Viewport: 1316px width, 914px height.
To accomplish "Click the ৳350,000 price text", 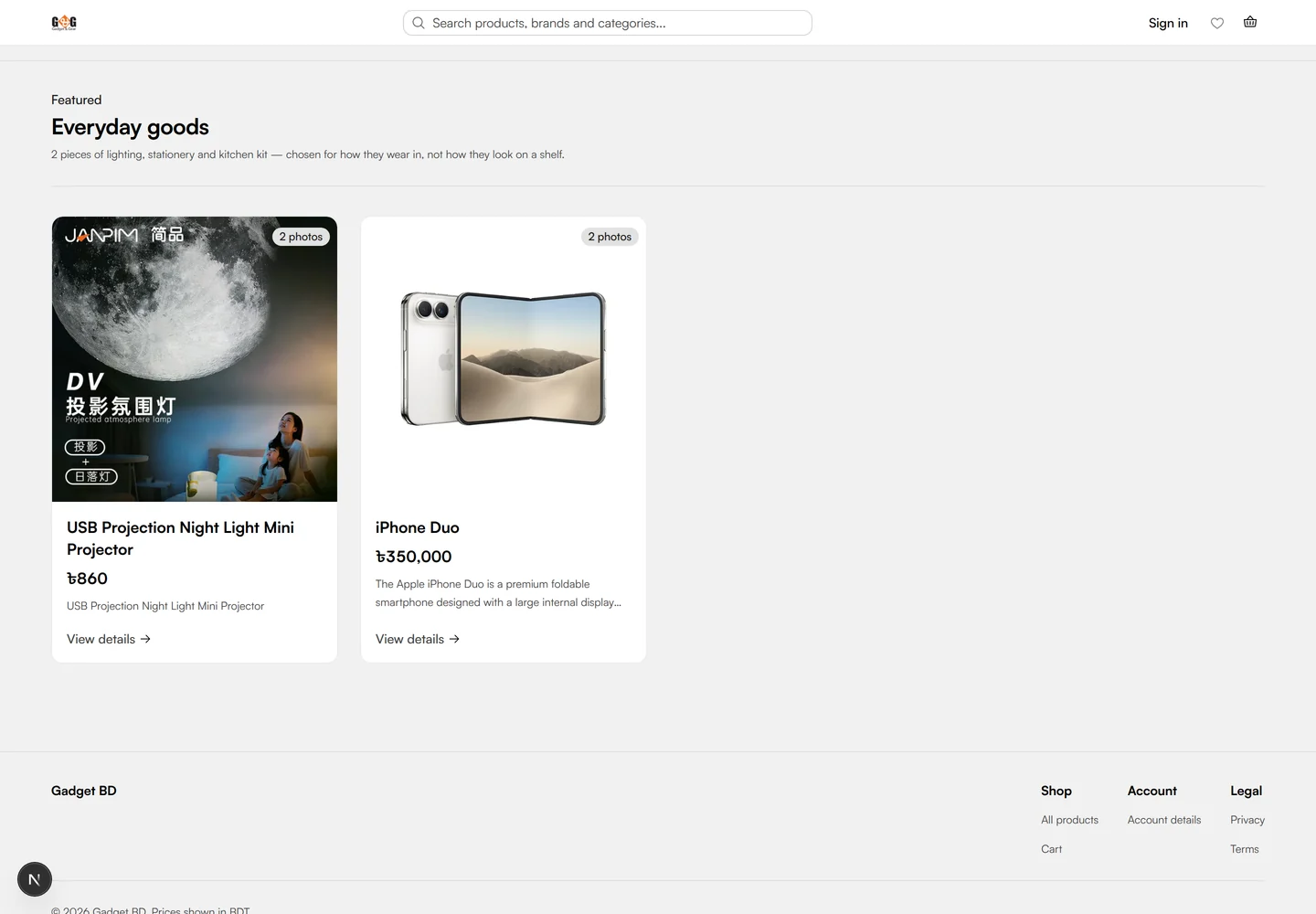I will (414, 557).
